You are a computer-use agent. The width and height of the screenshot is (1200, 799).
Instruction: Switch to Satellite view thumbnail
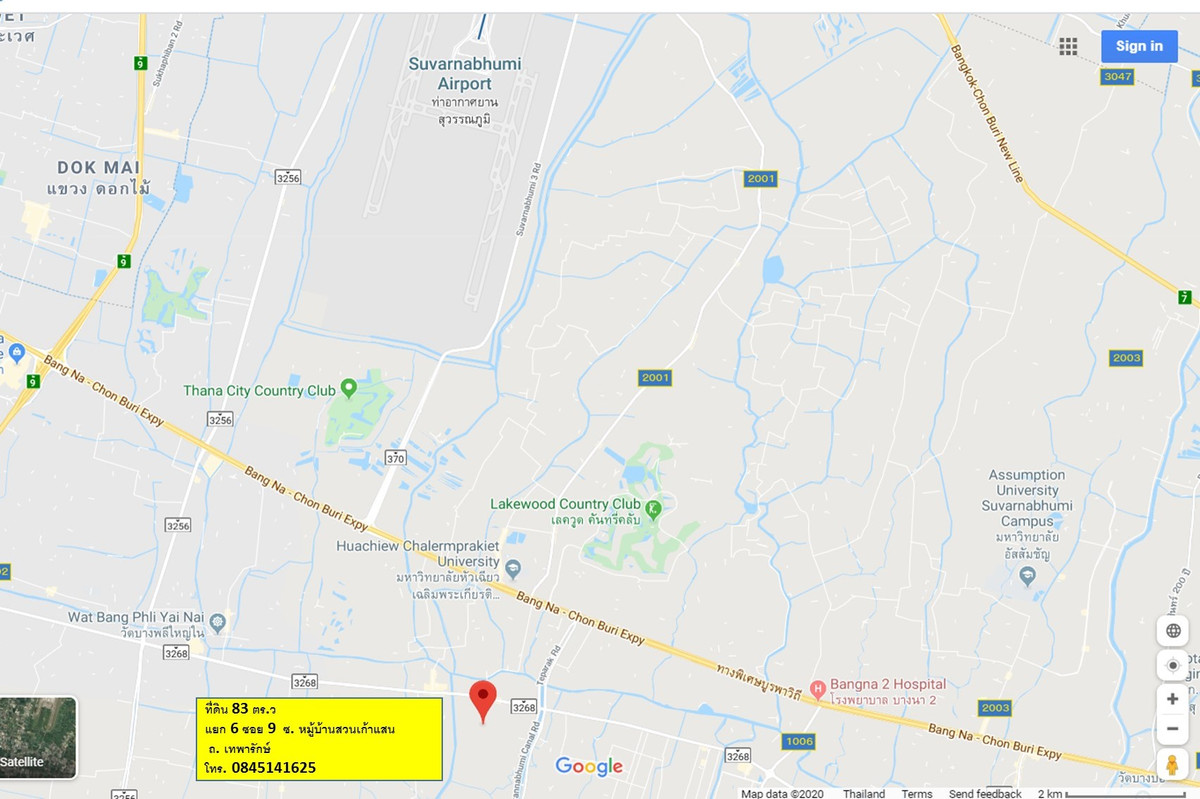tap(38, 738)
